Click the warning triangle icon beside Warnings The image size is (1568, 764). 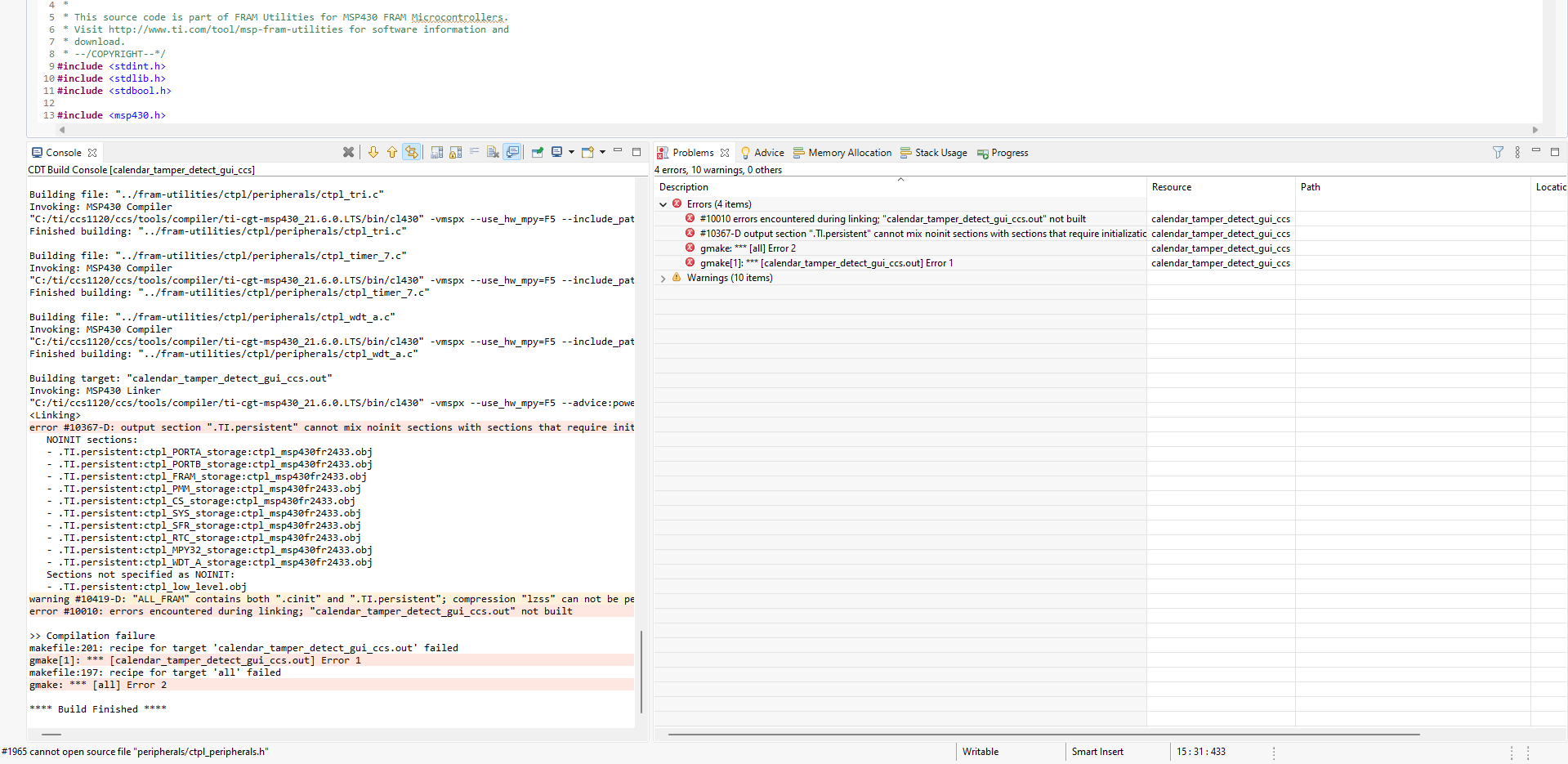point(677,277)
